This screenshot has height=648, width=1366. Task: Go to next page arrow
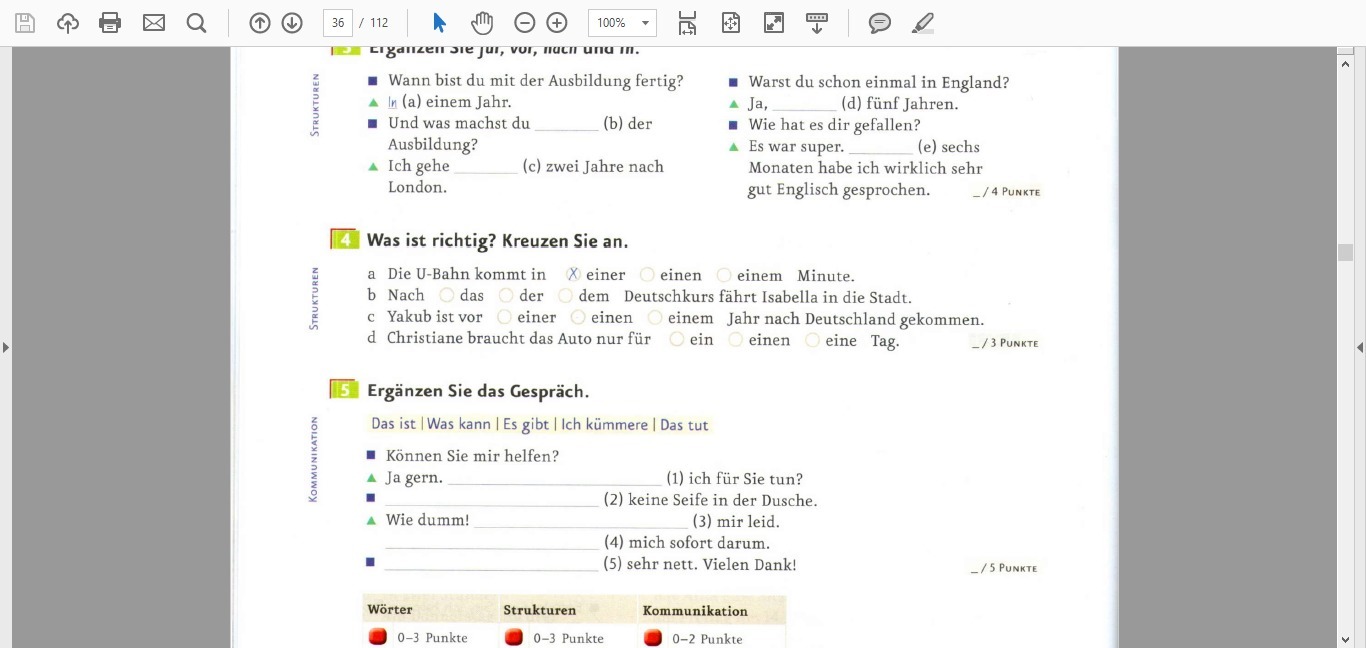[292, 23]
